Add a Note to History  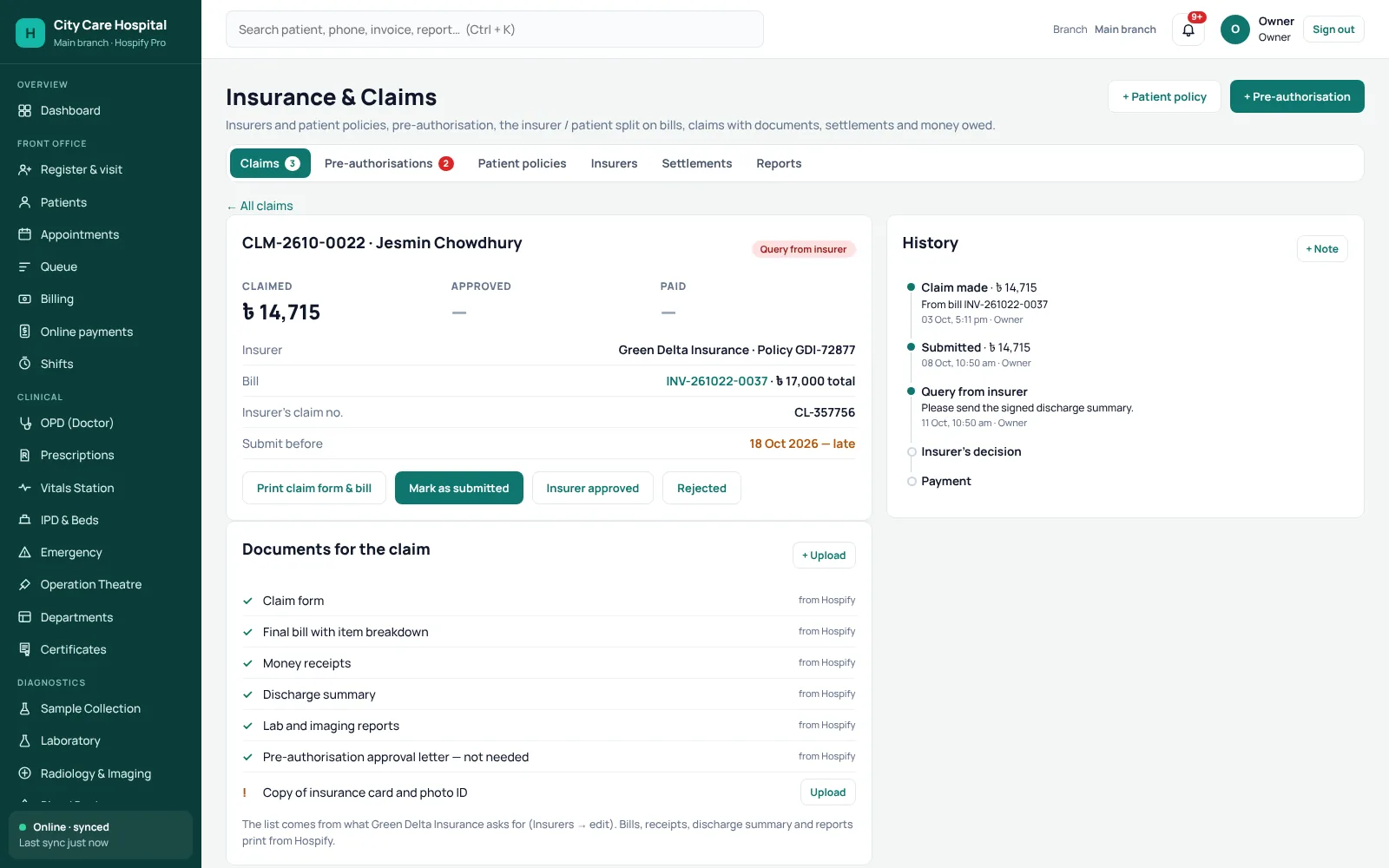tap(1322, 249)
